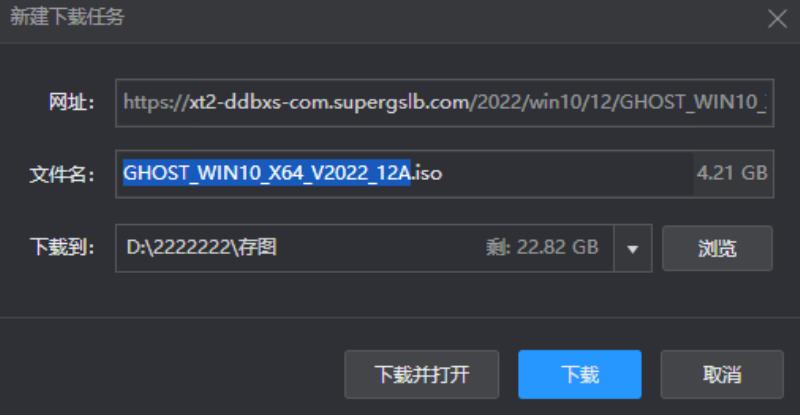Start the download with the blue 下载 button
This screenshot has height=415, width=800.
(x=580, y=374)
